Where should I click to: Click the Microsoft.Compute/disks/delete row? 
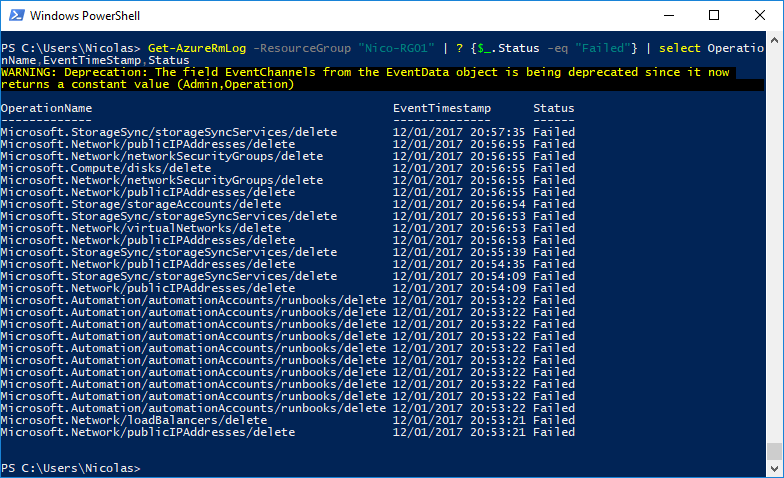point(288,168)
